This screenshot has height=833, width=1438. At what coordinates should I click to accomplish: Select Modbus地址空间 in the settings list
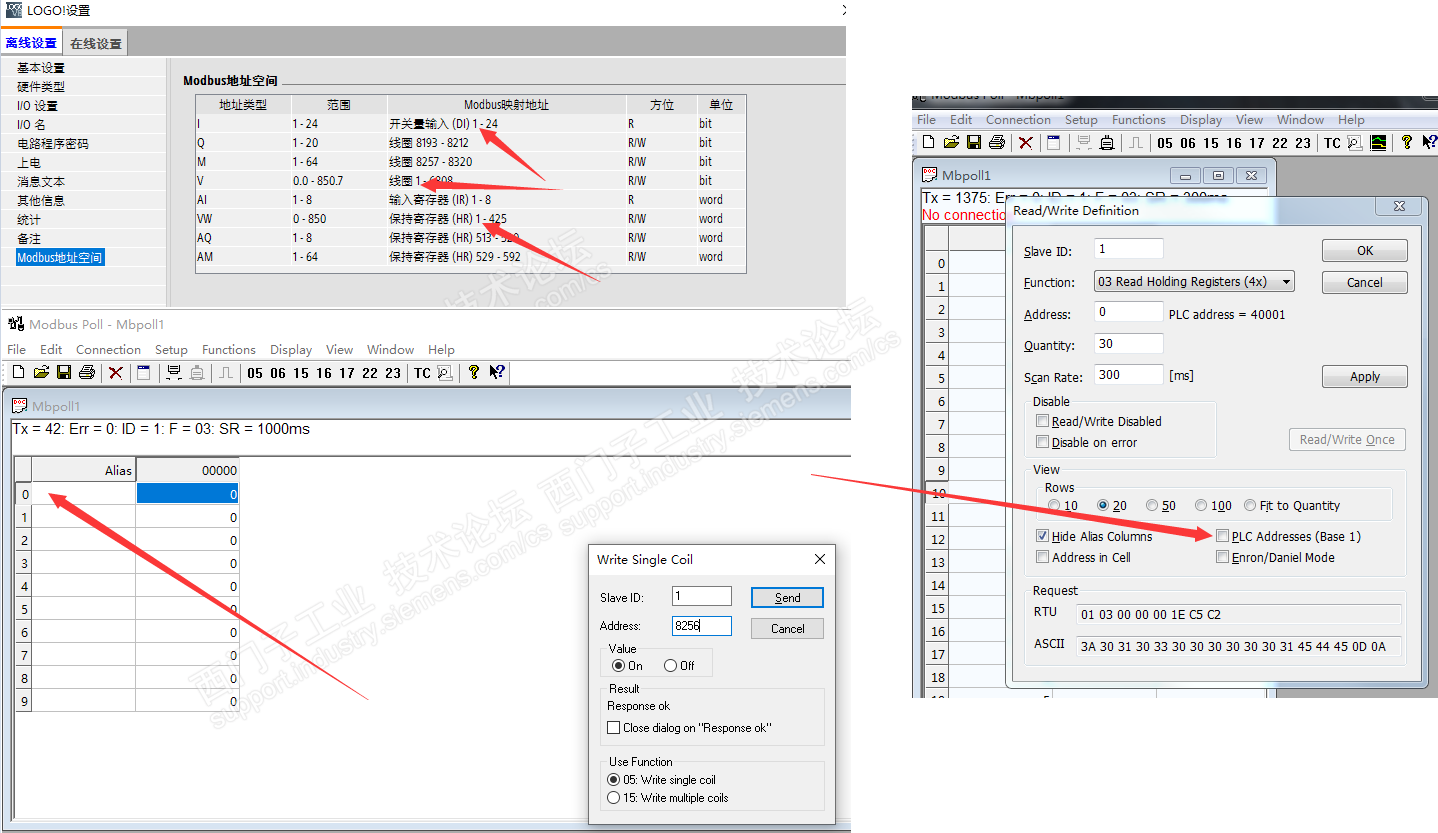[x=59, y=258]
